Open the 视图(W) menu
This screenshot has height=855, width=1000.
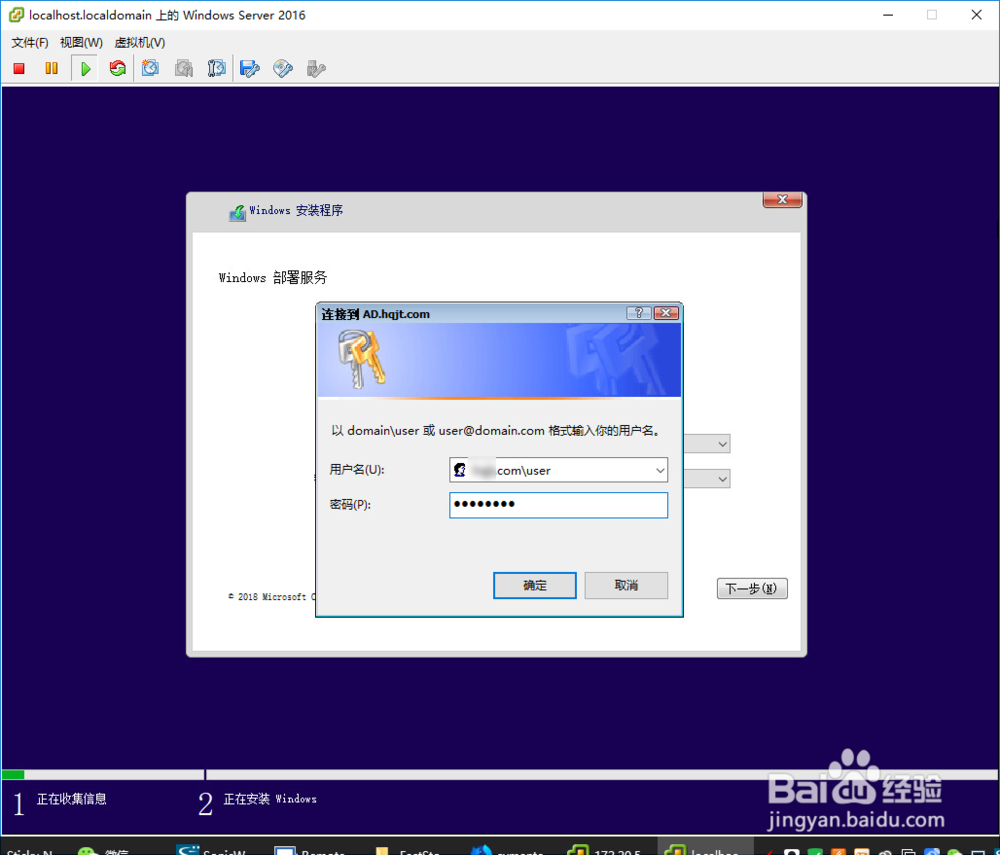[80, 43]
